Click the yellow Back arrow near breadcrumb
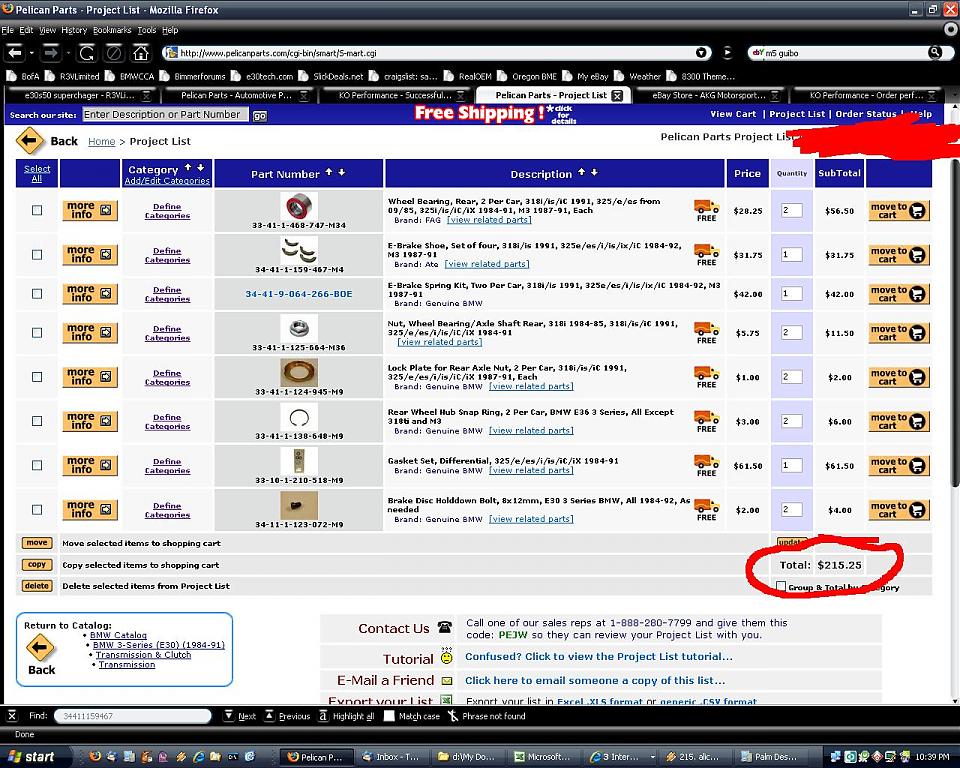This screenshot has width=960, height=768. point(30,141)
